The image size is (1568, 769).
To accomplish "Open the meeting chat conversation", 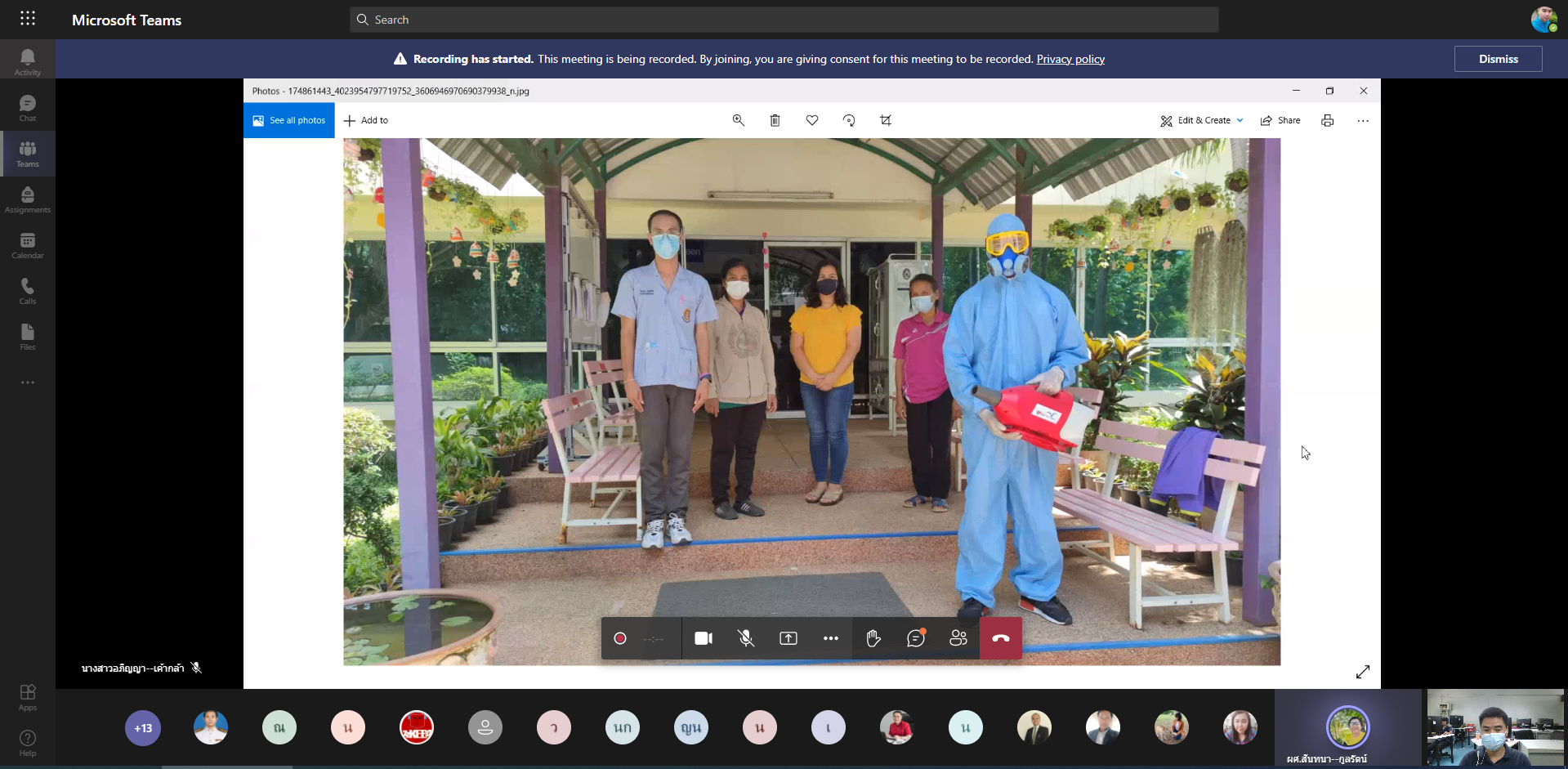I will click(916, 638).
